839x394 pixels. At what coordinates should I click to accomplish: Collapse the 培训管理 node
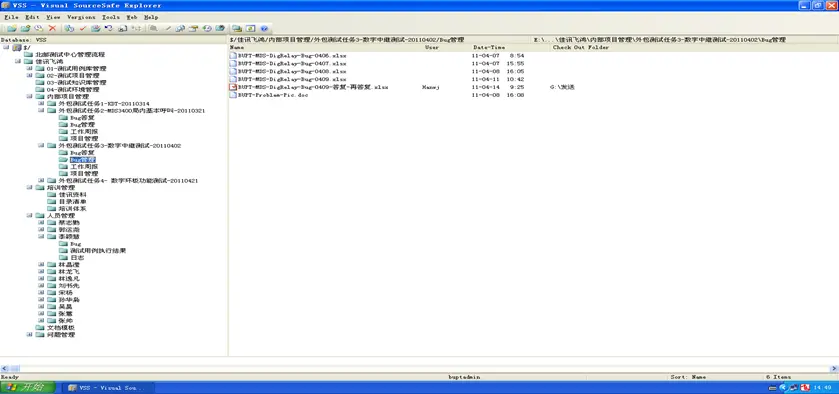pos(29,187)
